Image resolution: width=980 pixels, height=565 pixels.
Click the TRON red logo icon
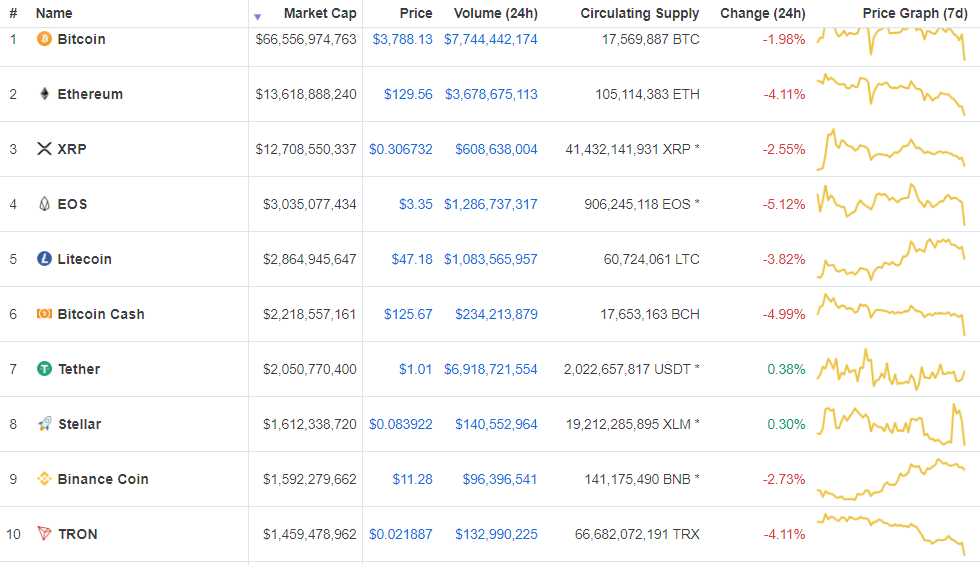tap(44, 534)
